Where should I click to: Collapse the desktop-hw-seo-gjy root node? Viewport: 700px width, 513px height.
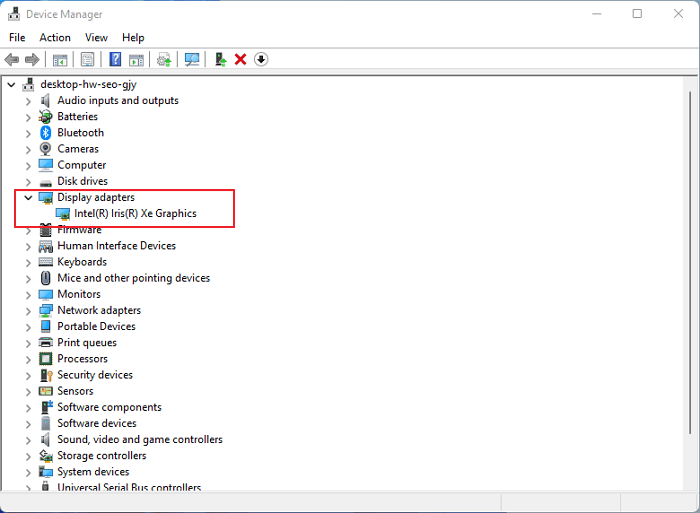(x=11, y=85)
